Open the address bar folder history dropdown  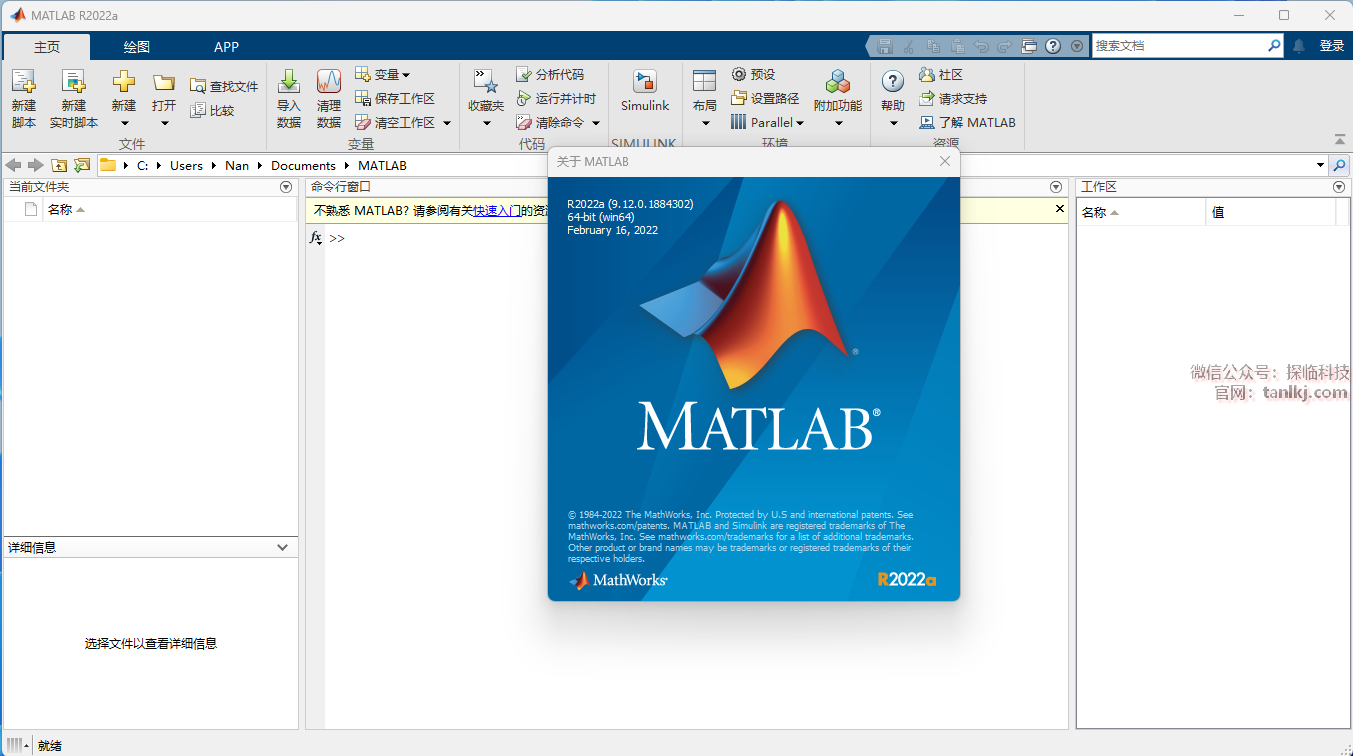tap(1320, 165)
